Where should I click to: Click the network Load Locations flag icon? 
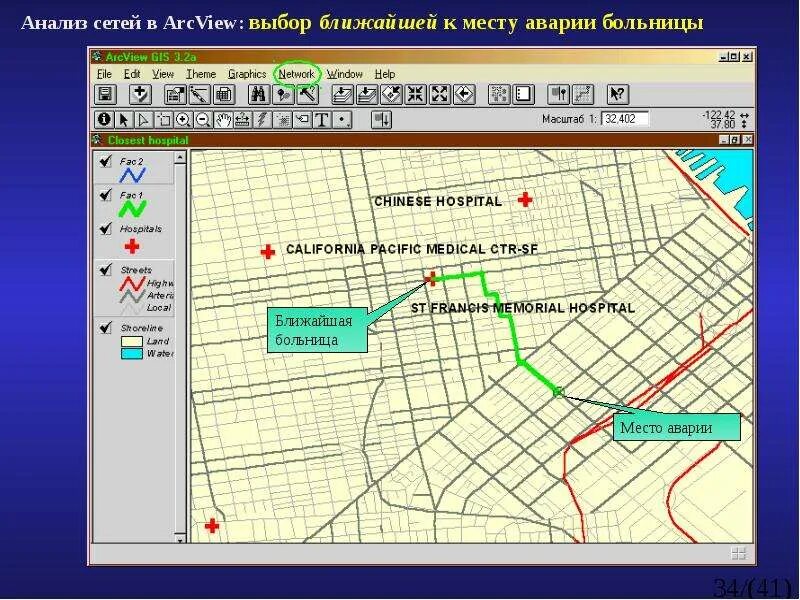pyautogui.click(x=559, y=94)
